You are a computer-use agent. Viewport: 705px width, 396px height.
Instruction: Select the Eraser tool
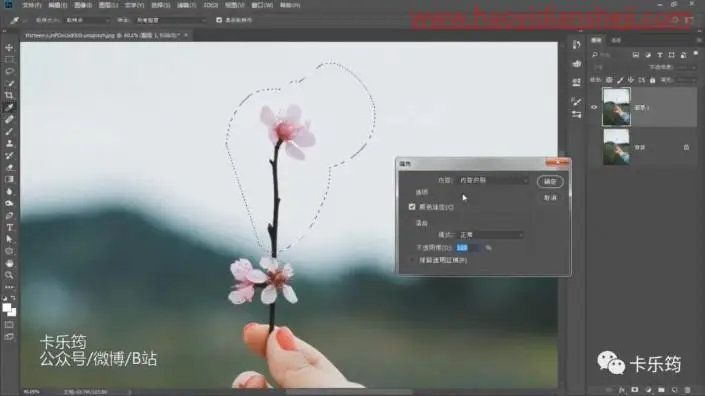(9, 168)
